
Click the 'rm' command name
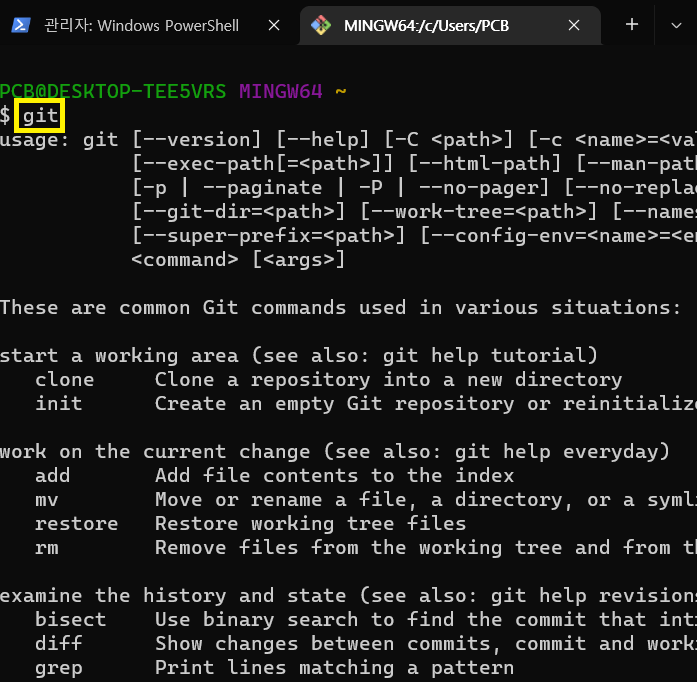click(x=47, y=548)
